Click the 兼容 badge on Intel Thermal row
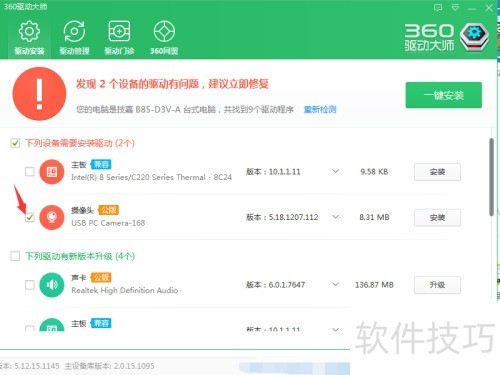 (x=101, y=164)
